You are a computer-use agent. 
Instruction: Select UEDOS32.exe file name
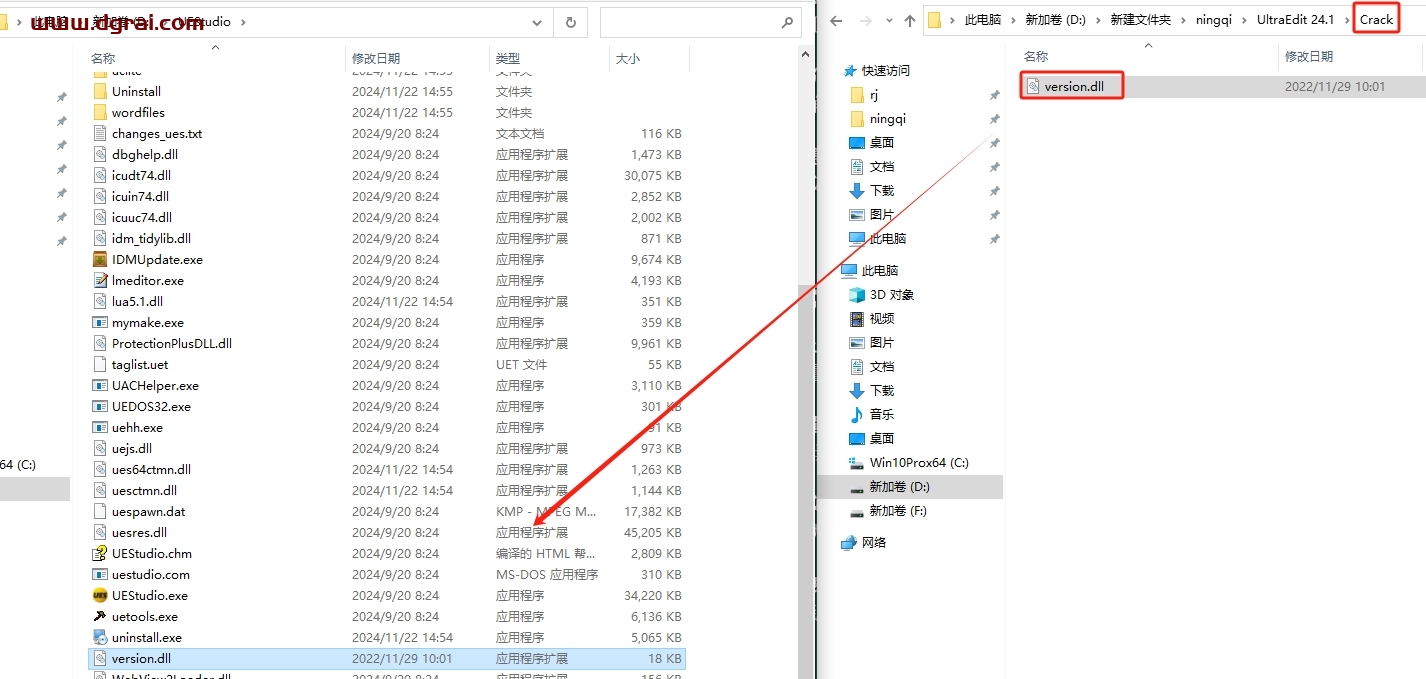(x=151, y=406)
